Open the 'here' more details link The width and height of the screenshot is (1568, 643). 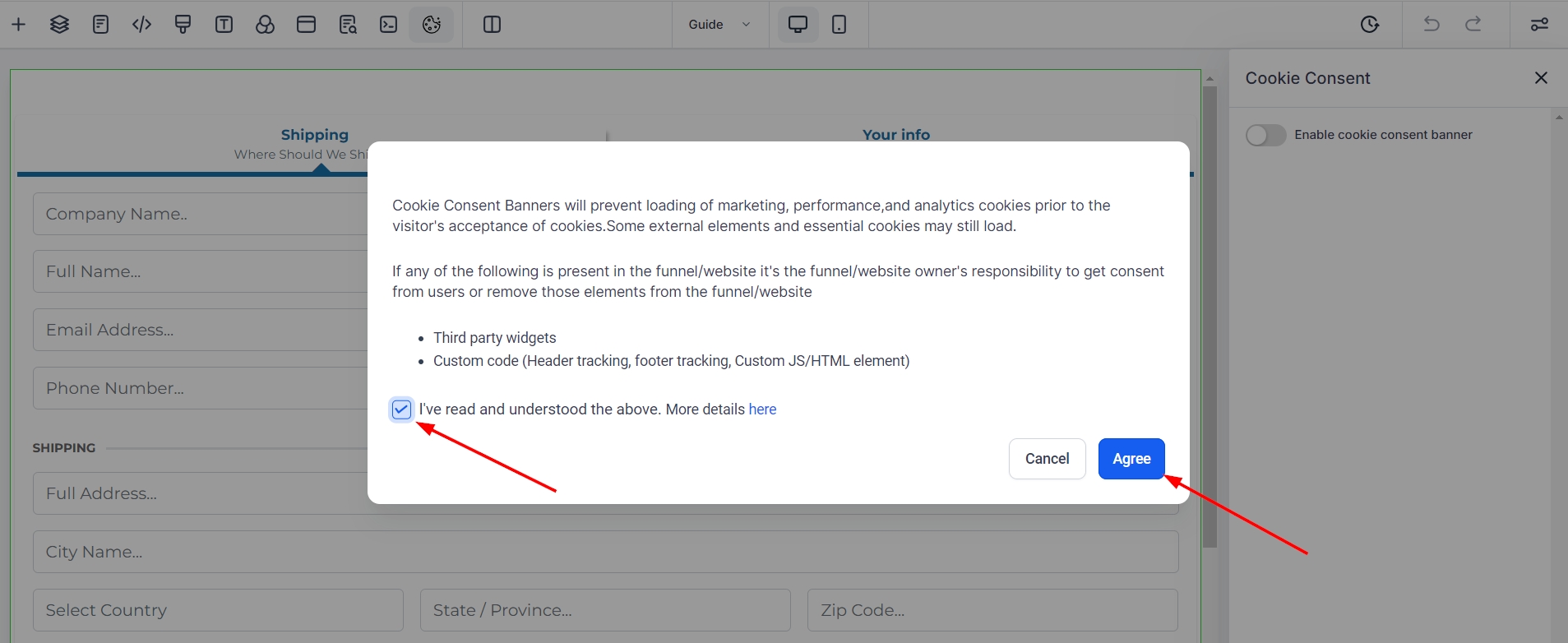click(762, 409)
